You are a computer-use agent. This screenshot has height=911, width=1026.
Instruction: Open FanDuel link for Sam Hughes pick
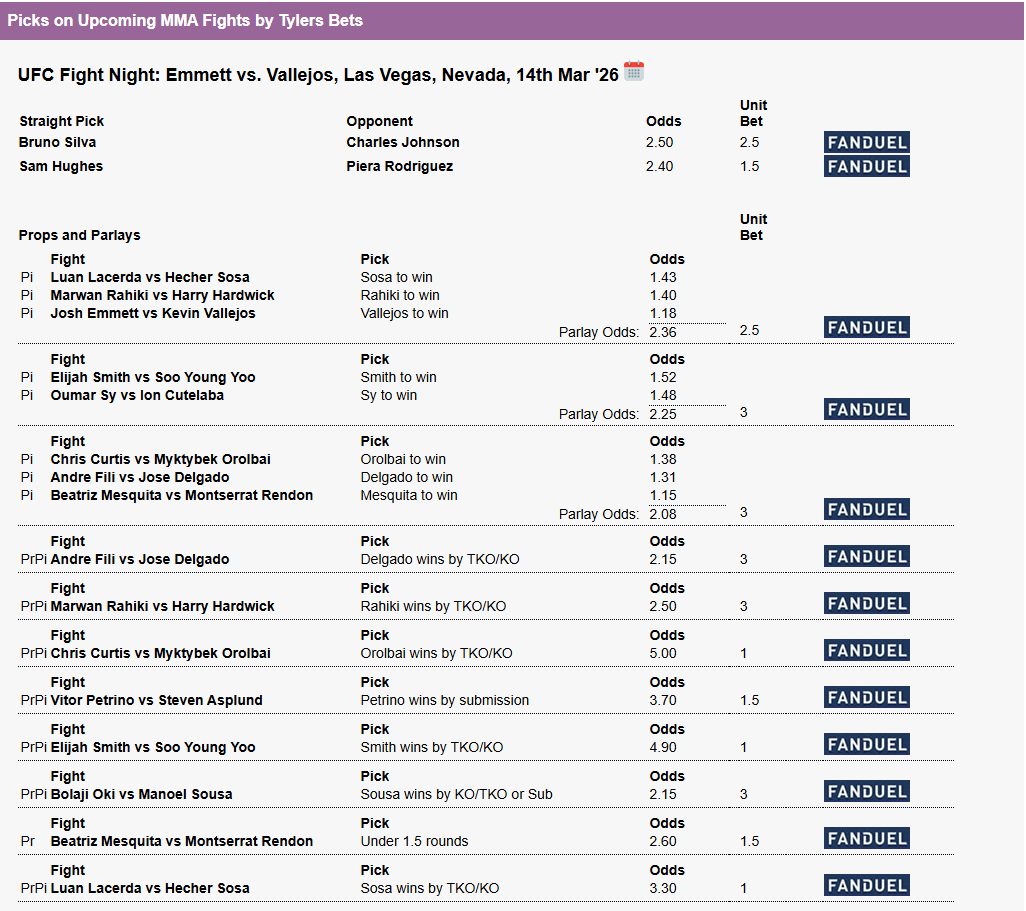point(866,166)
